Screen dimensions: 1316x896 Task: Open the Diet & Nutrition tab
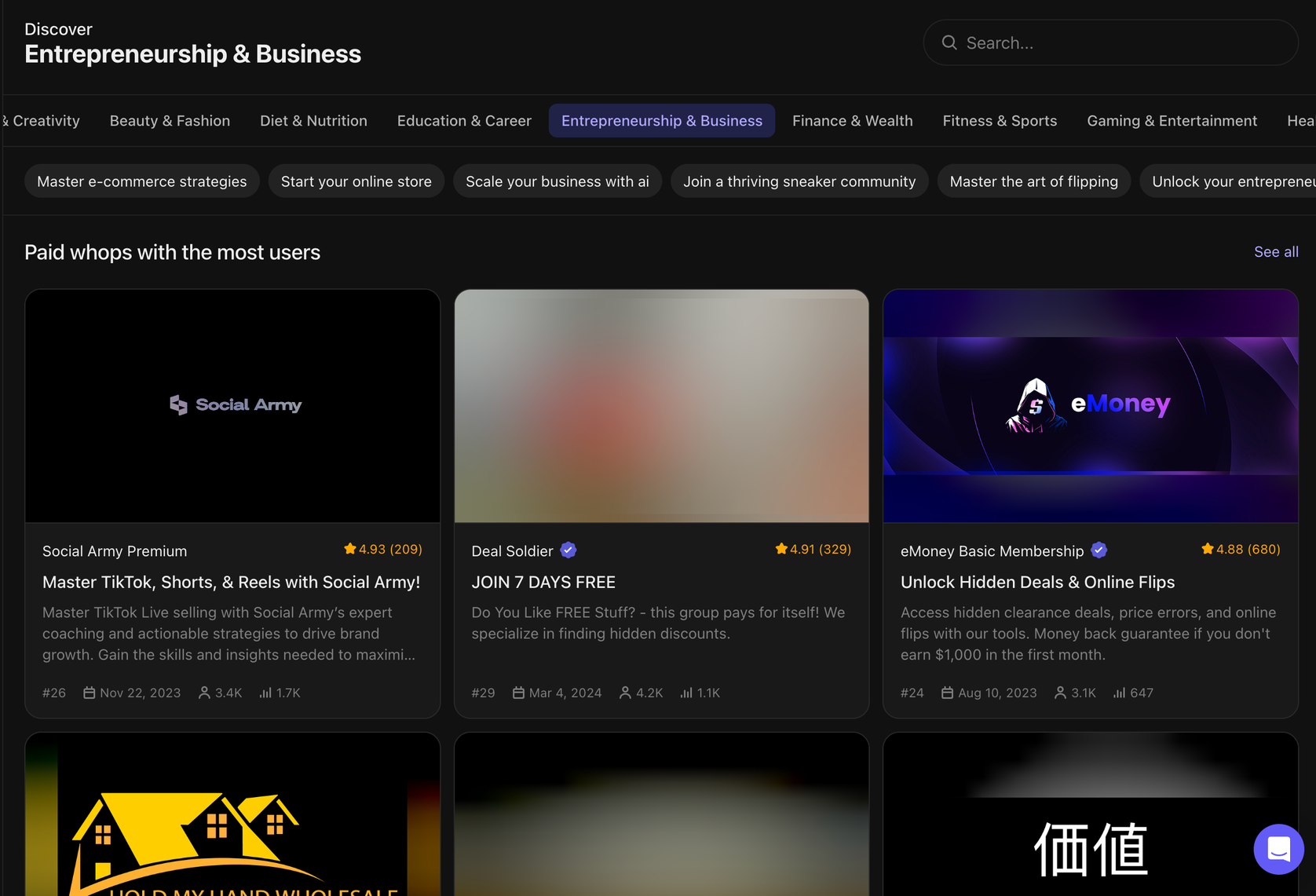click(x=313, y=121)
